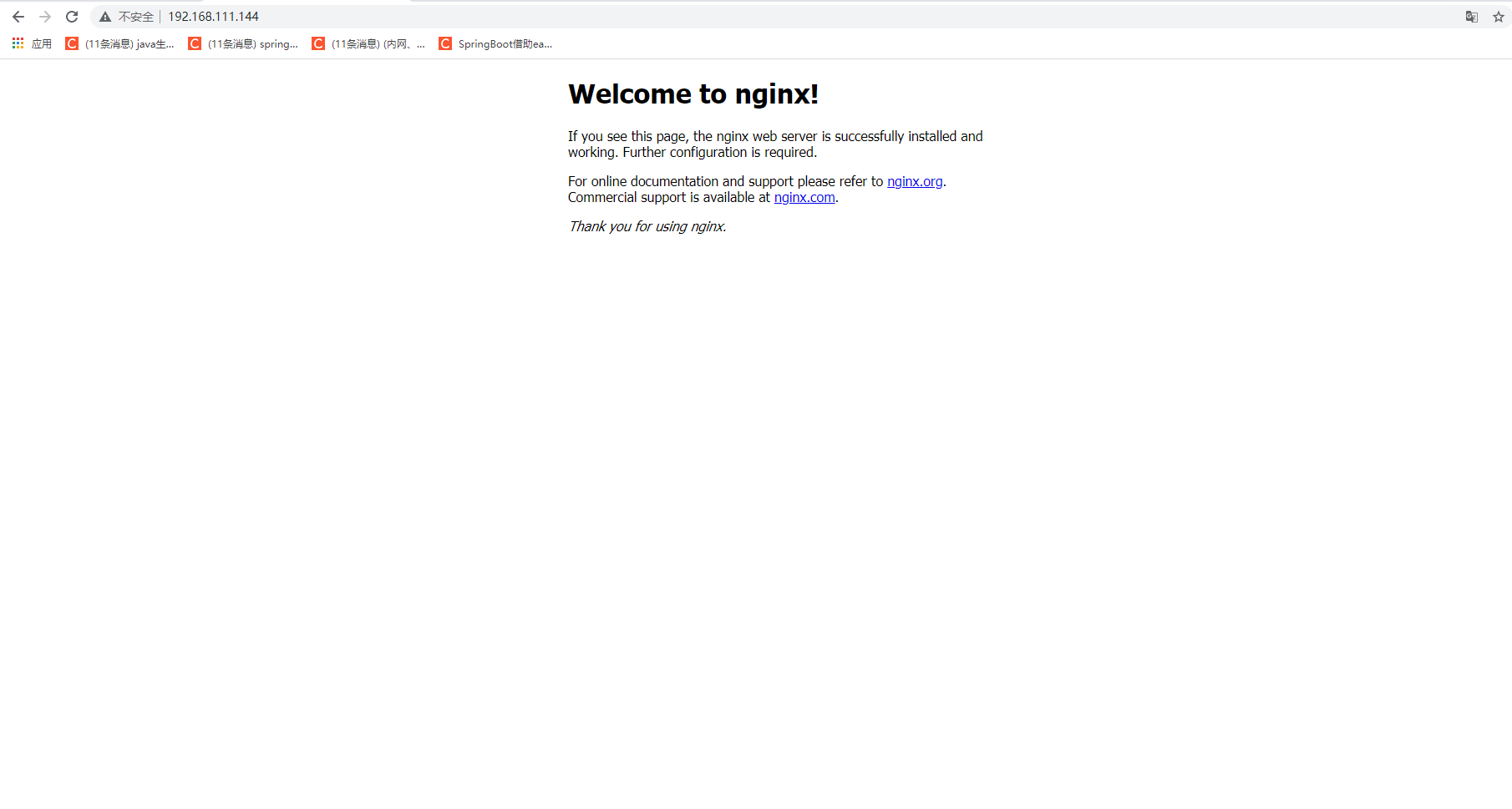Click 'Thank you for using nginx.' text
Viewport: 1512px width, 809px height.
[647, 227]
